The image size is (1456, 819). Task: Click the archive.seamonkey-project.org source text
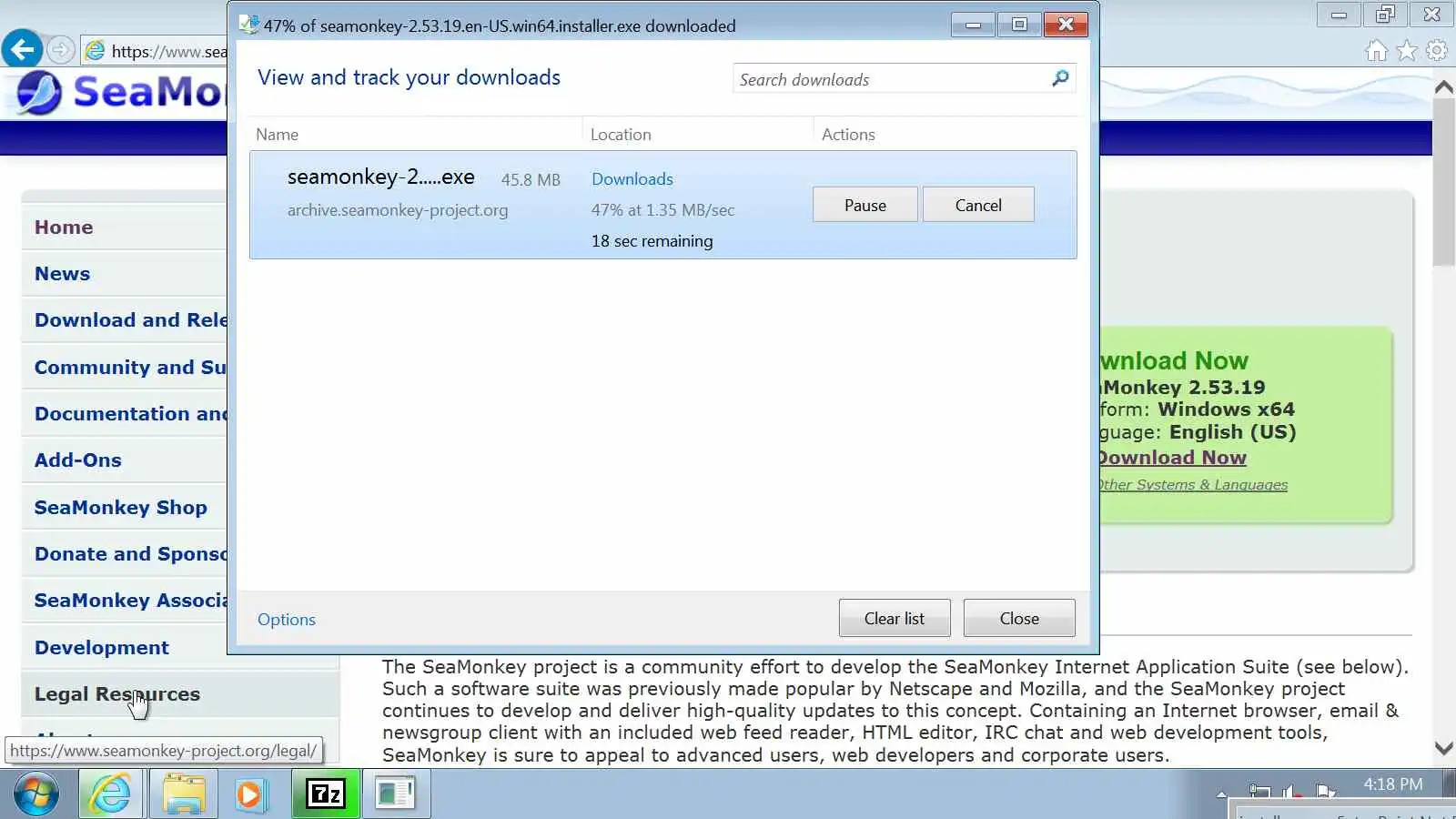click(398, 210)
